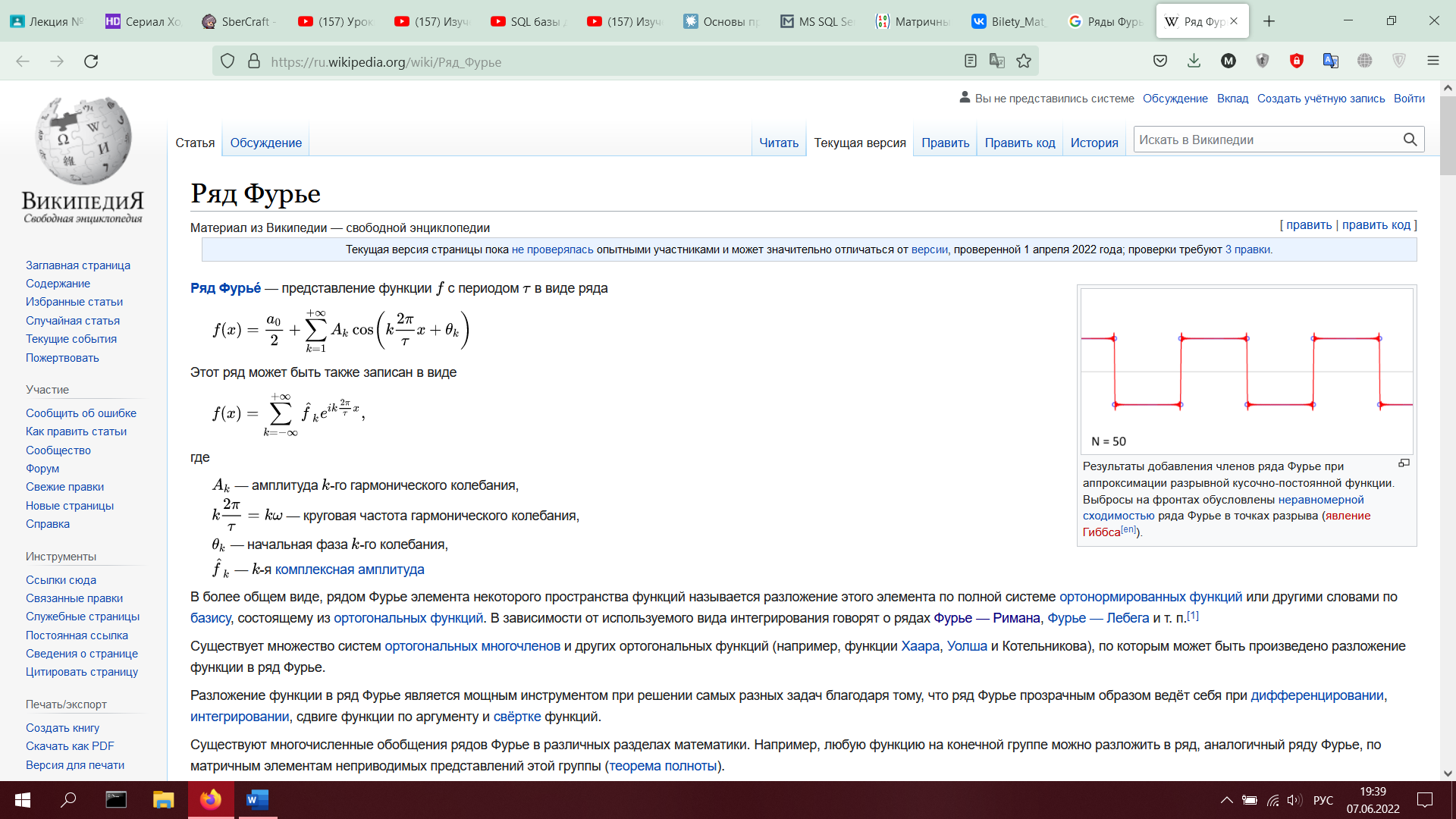Click the grey globe extension icon
This screenshot has height=819, width=1456.
[x=1365, y=61]
